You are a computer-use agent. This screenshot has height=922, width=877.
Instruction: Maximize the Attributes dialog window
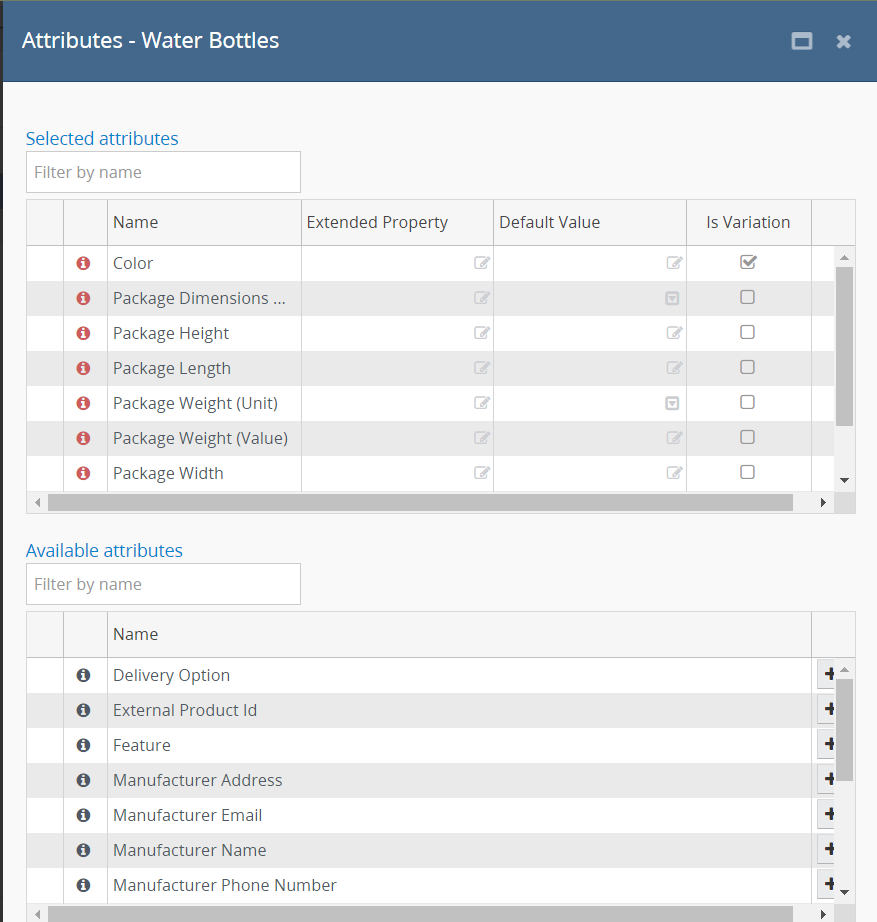pyautogui.click(x=801, y=41)
